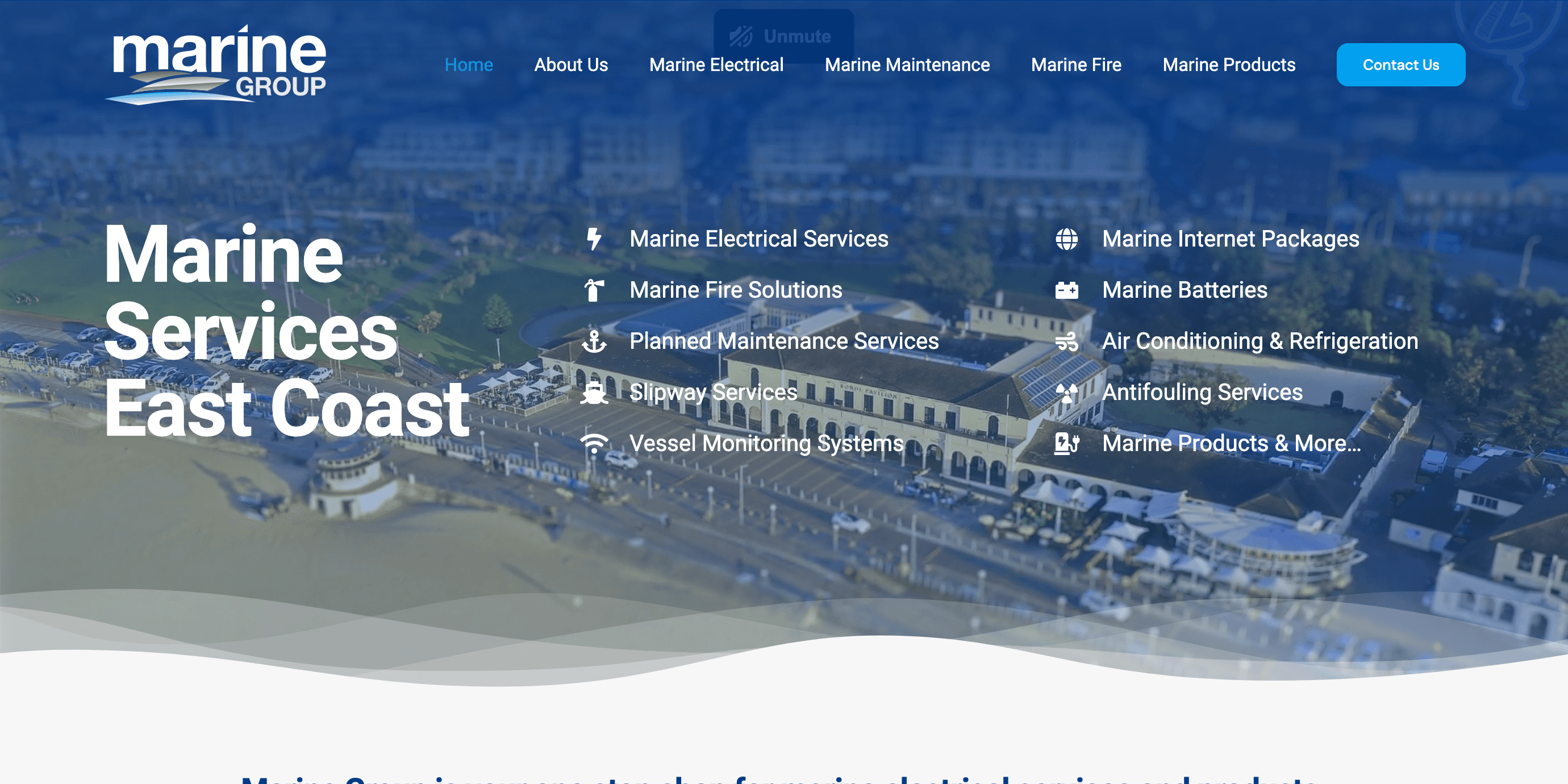The height and width of the screenshot is (784, 1568).
Task: Click the ship slipway icon
Action: coord(594,393)
